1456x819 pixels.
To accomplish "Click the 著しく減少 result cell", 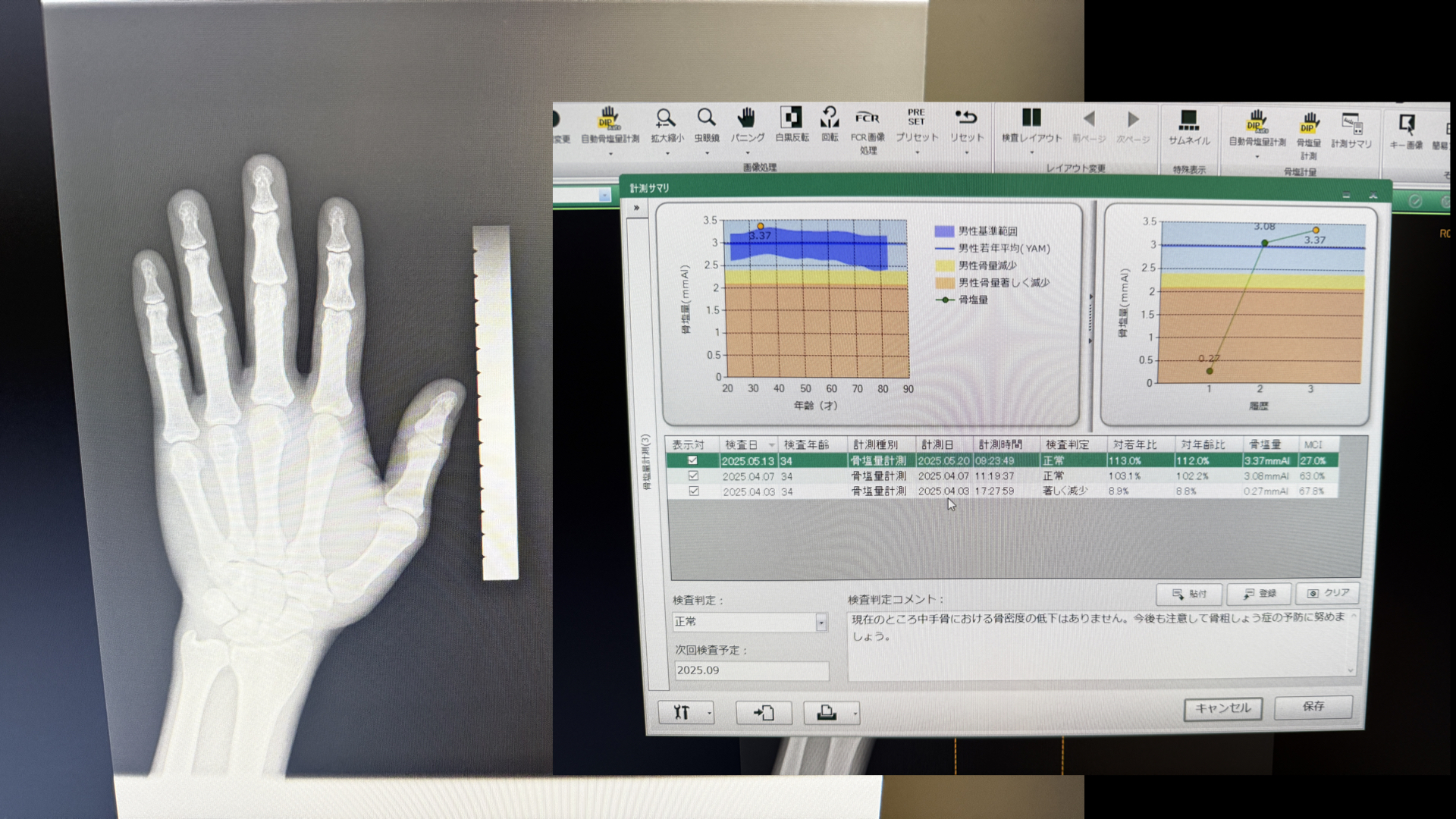I will pyautogui.click(x=1065, y=491).
